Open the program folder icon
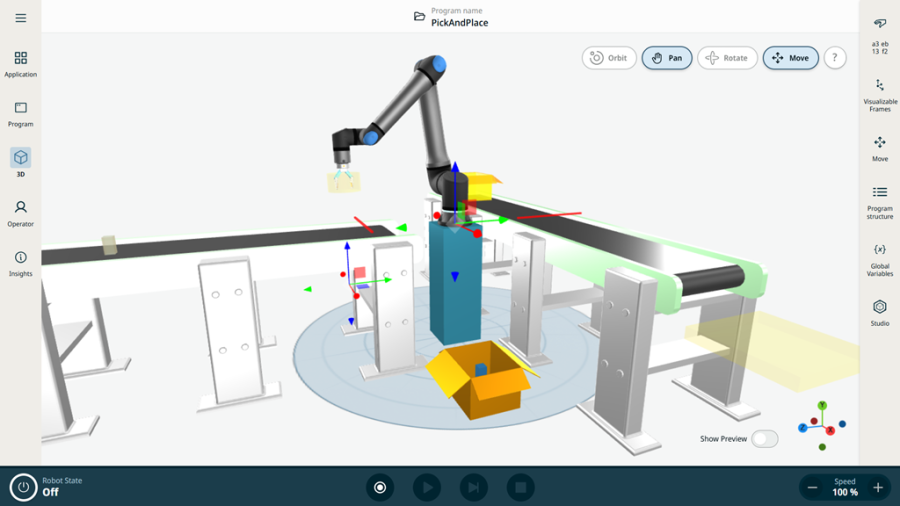This screenshot has height=506, width=900. (419, 17)
